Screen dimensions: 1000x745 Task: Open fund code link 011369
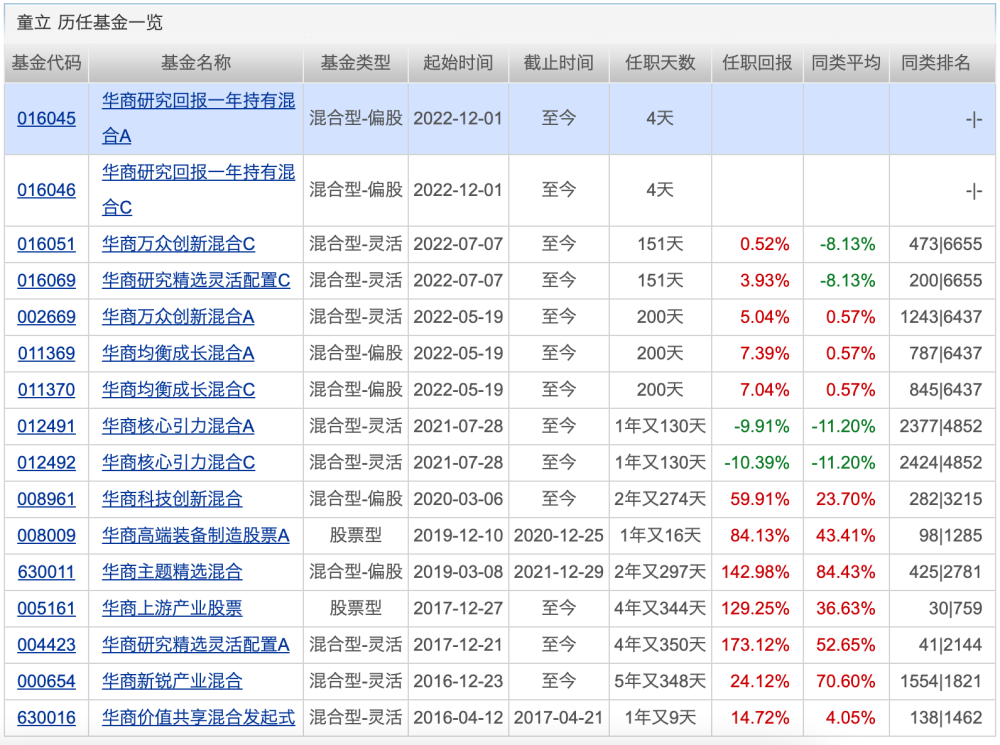tap(47, 353)
